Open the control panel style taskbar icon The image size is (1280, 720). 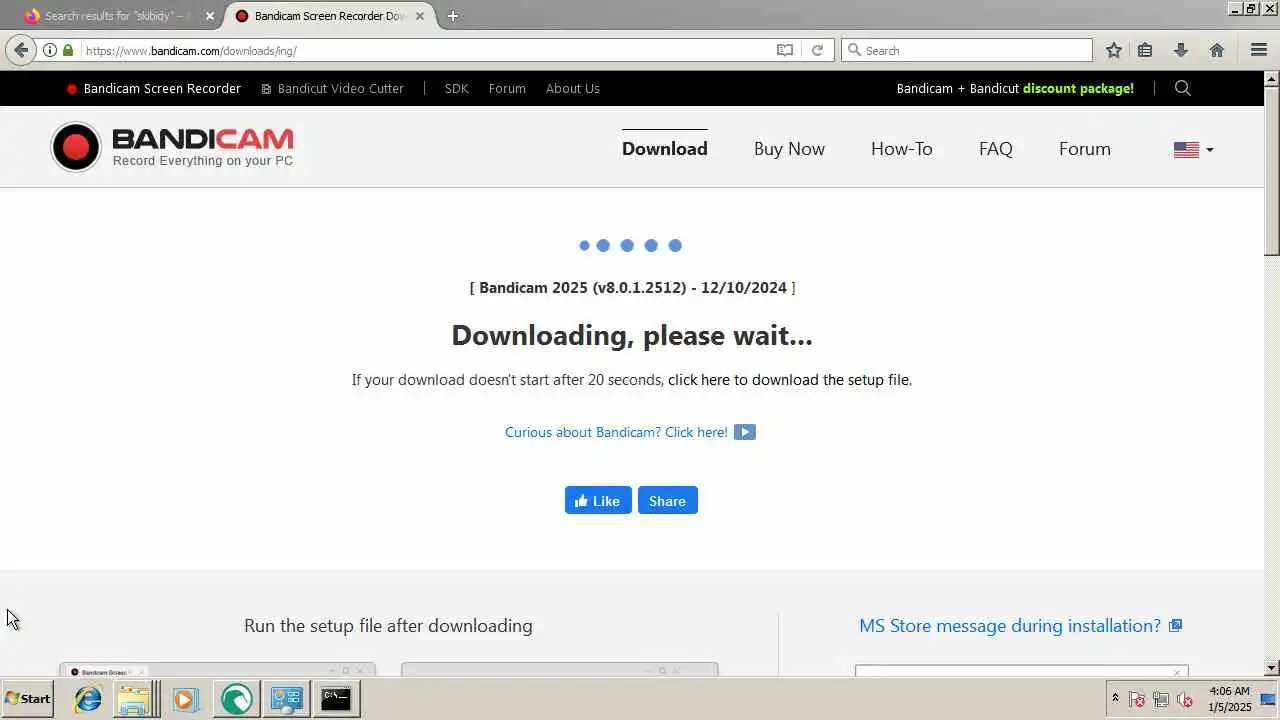pos(287,699)
